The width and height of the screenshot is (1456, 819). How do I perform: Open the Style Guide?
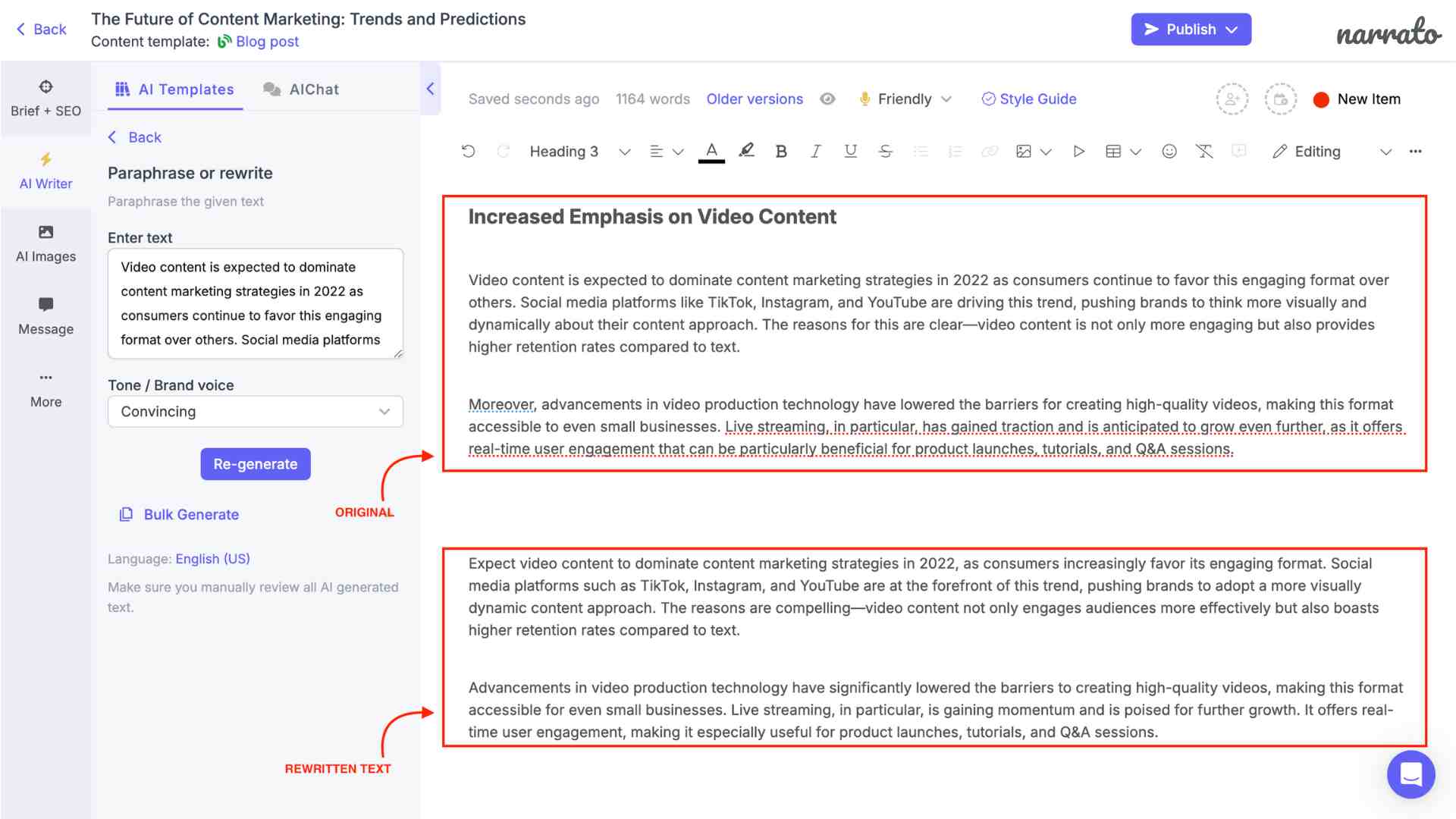(x=1029, y=99)
